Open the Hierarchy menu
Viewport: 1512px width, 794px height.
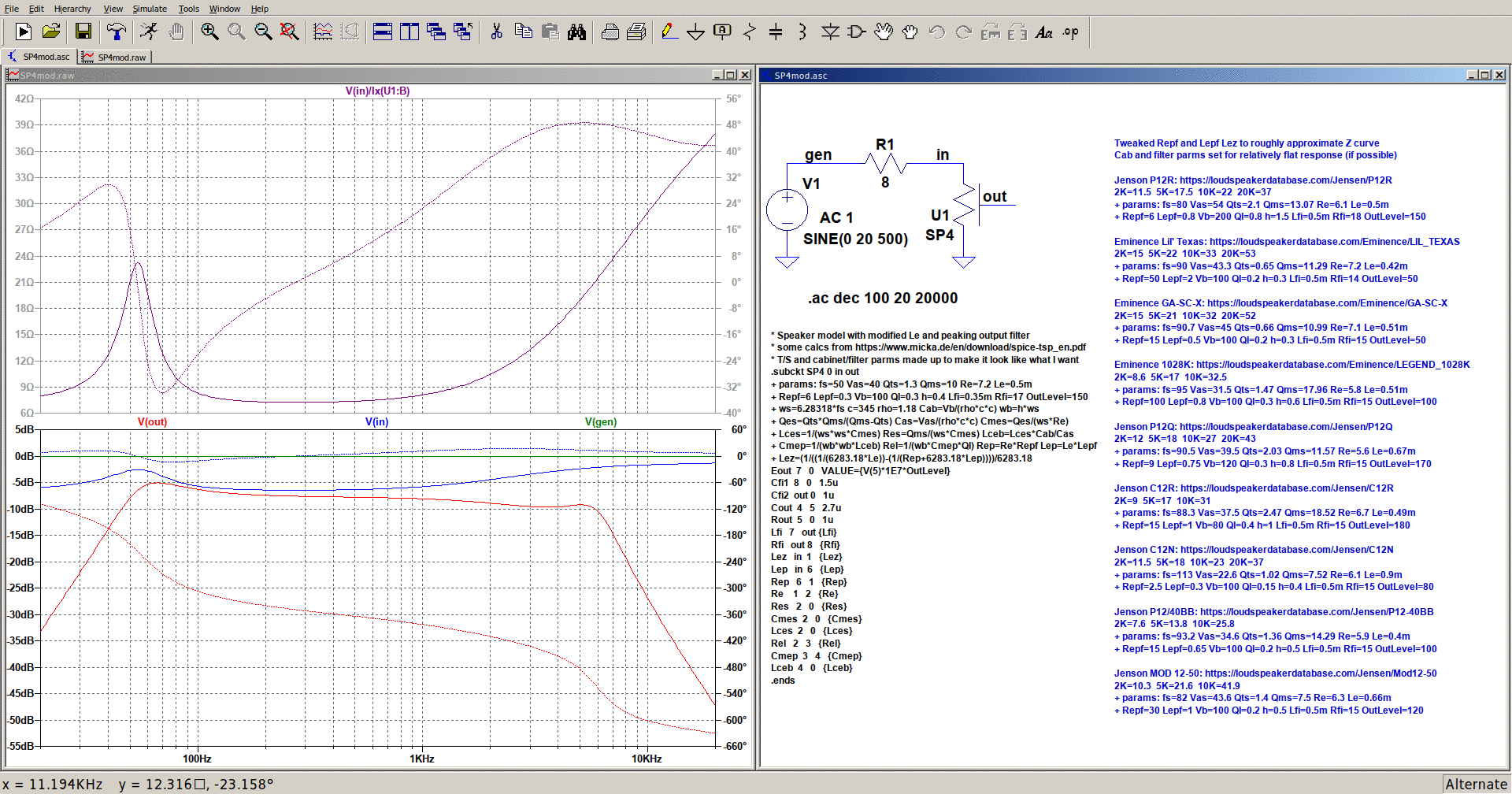(72, 9)
